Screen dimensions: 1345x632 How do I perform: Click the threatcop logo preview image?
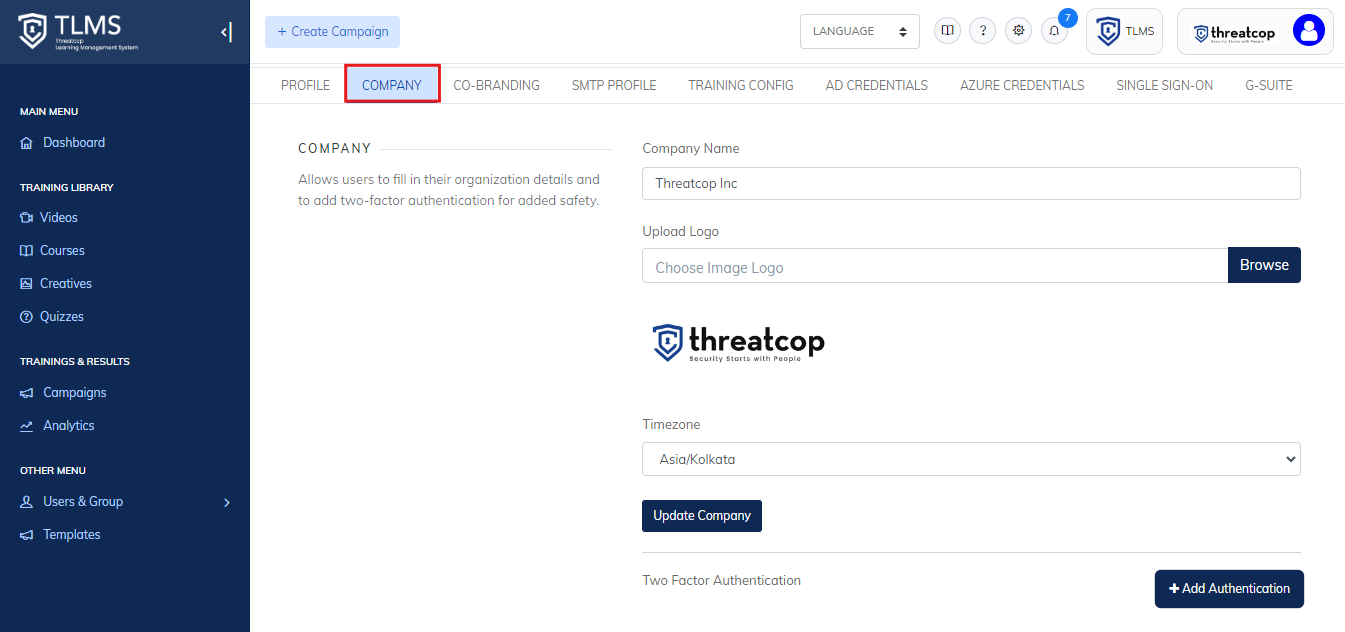739,343
